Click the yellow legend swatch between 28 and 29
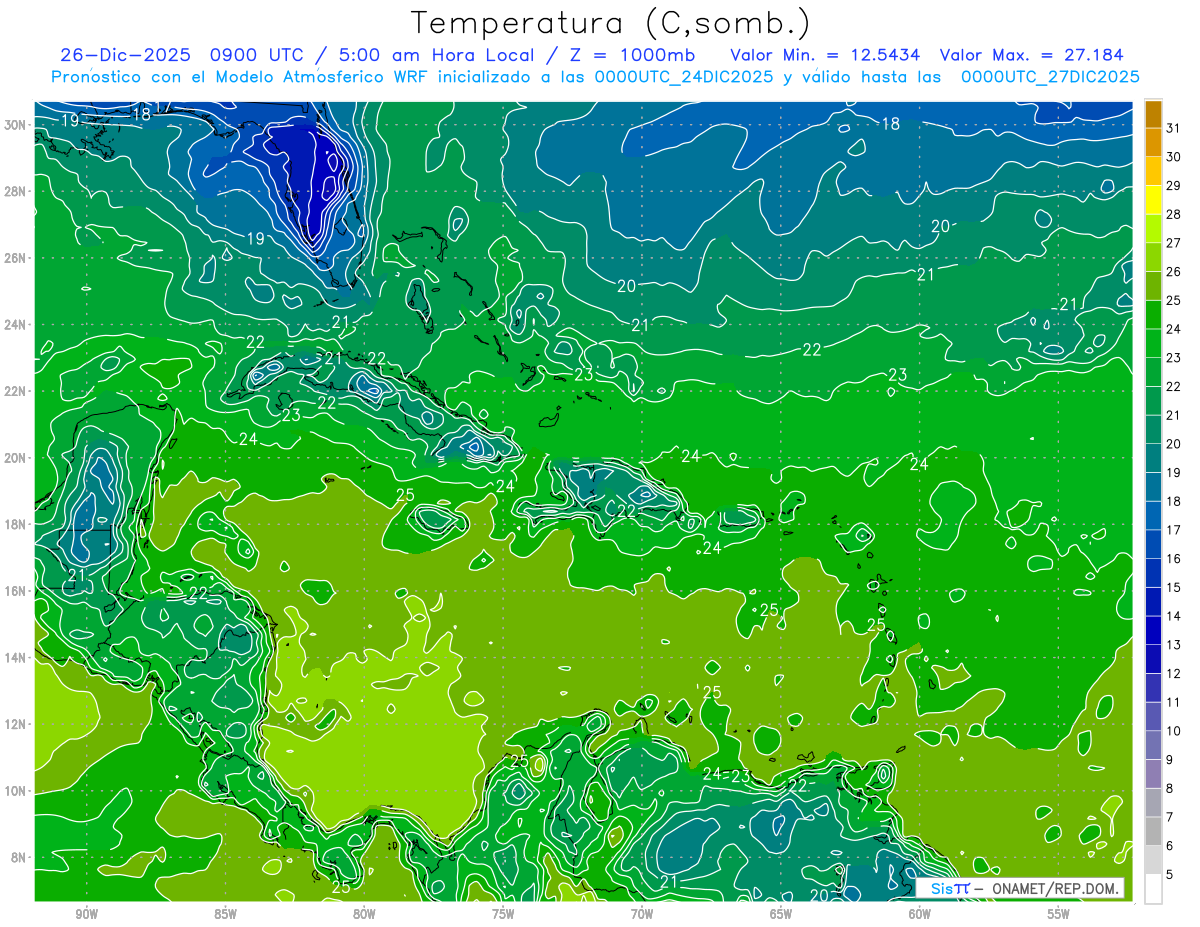Screen dimensions: 1200x927 click(x=1153, y=200)
